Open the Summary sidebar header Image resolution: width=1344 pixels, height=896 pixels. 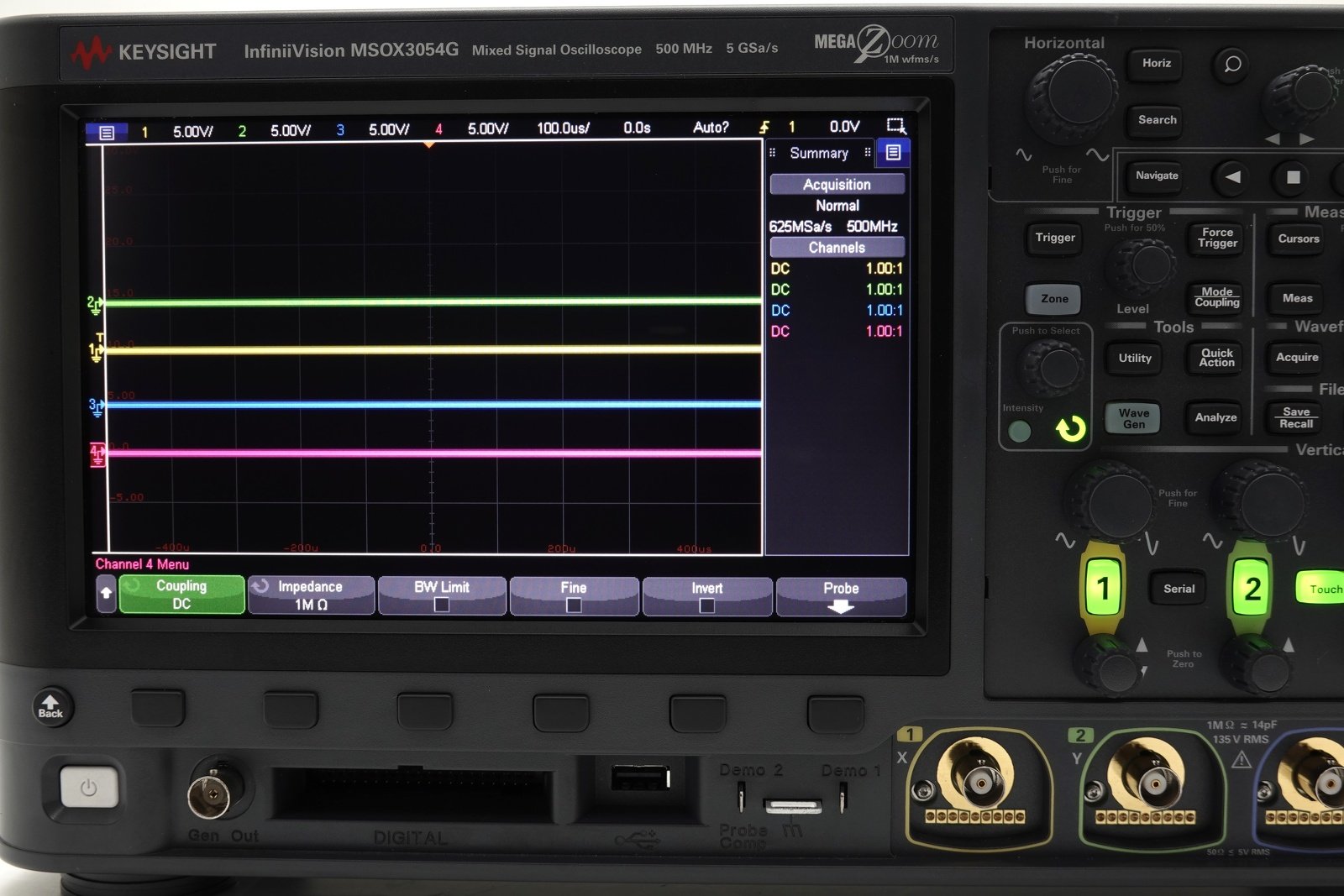click(x=819, y=153)
